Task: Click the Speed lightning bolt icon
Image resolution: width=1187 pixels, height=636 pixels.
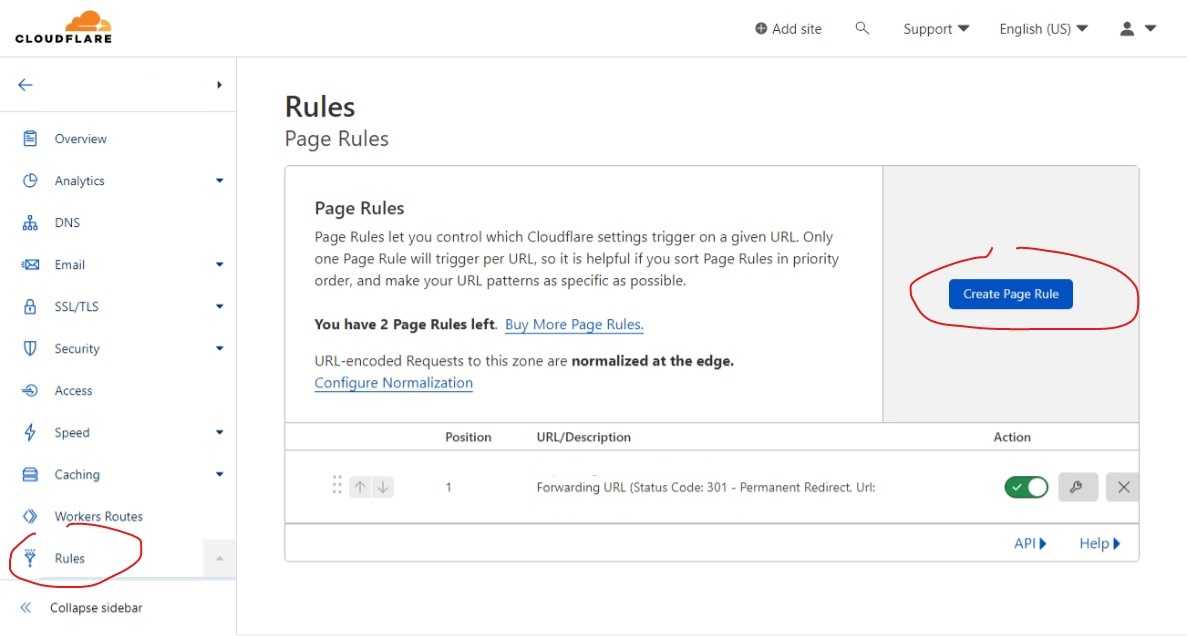Action: point(30,432)
